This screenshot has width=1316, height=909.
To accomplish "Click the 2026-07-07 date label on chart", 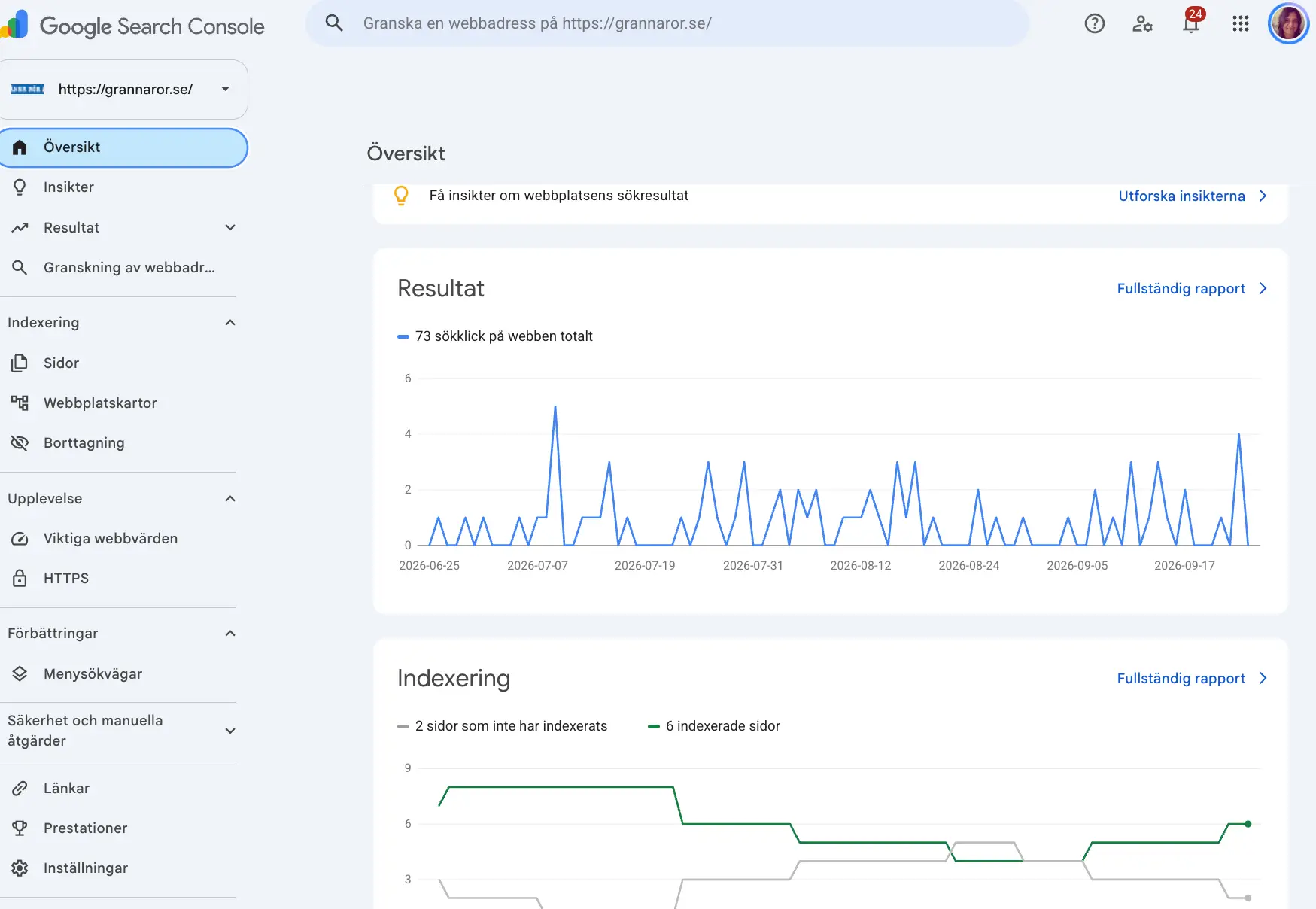I will [537, 566].
